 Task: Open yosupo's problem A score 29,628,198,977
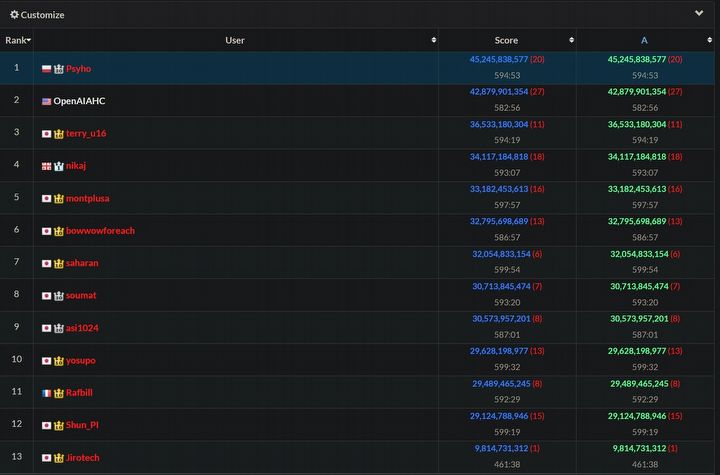[x=634, y=352]
